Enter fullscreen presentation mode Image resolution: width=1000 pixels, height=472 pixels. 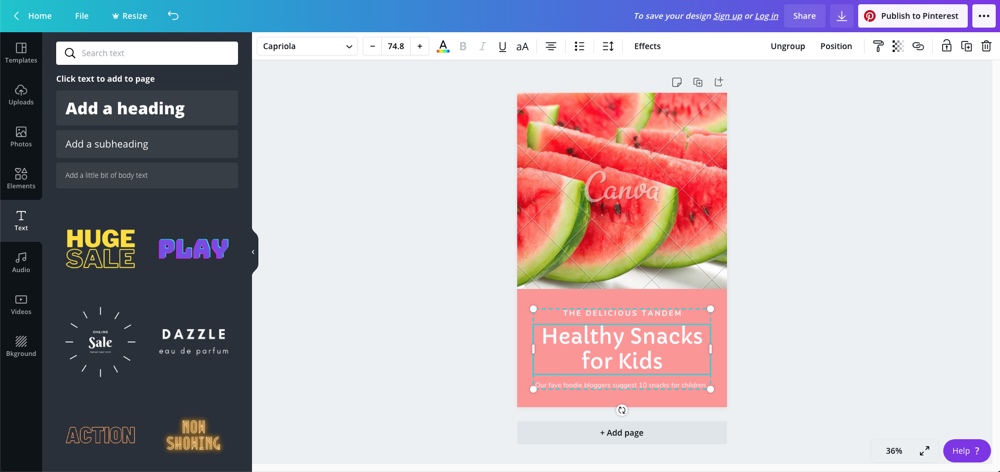(x=924, y=451)
